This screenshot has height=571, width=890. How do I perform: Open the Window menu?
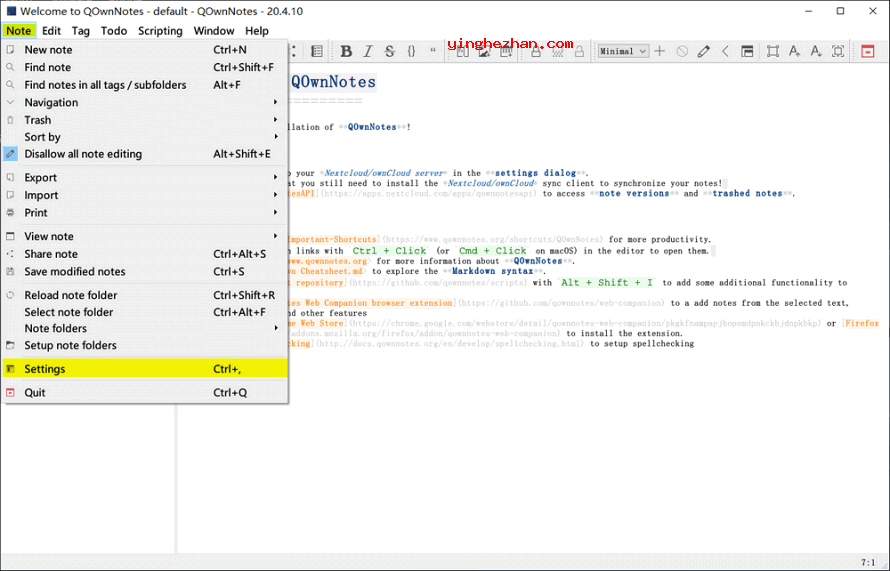[x=213, y=31]
